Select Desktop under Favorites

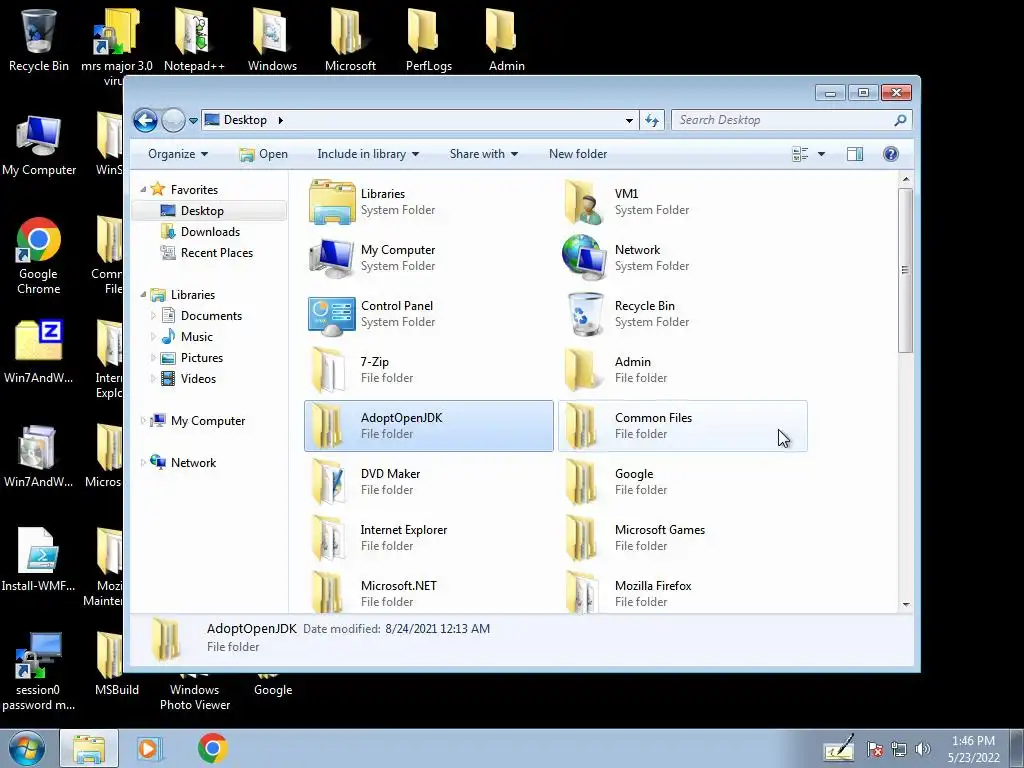point(202,211)
